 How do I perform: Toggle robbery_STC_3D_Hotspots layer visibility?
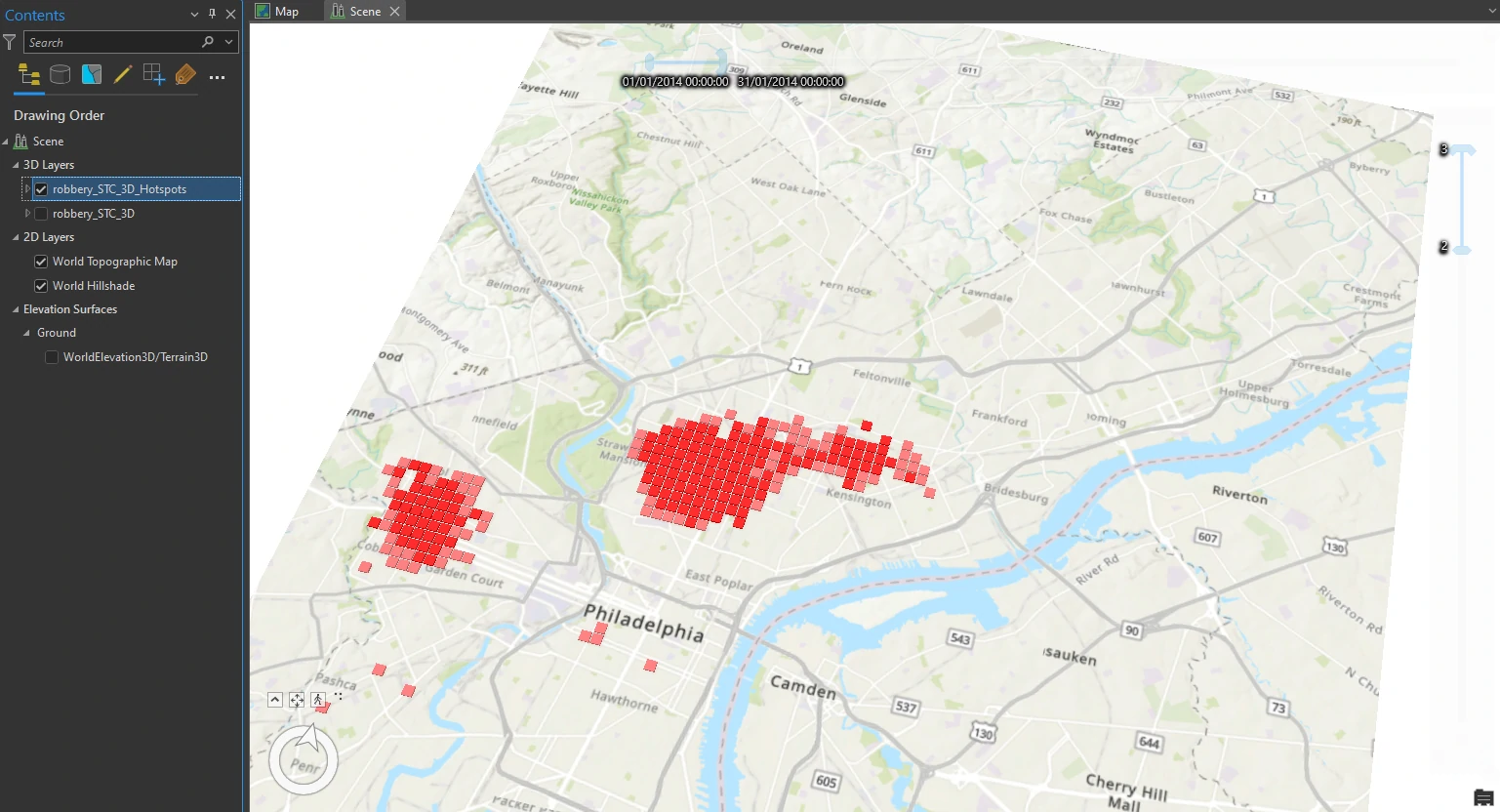(x=41, y=189)
